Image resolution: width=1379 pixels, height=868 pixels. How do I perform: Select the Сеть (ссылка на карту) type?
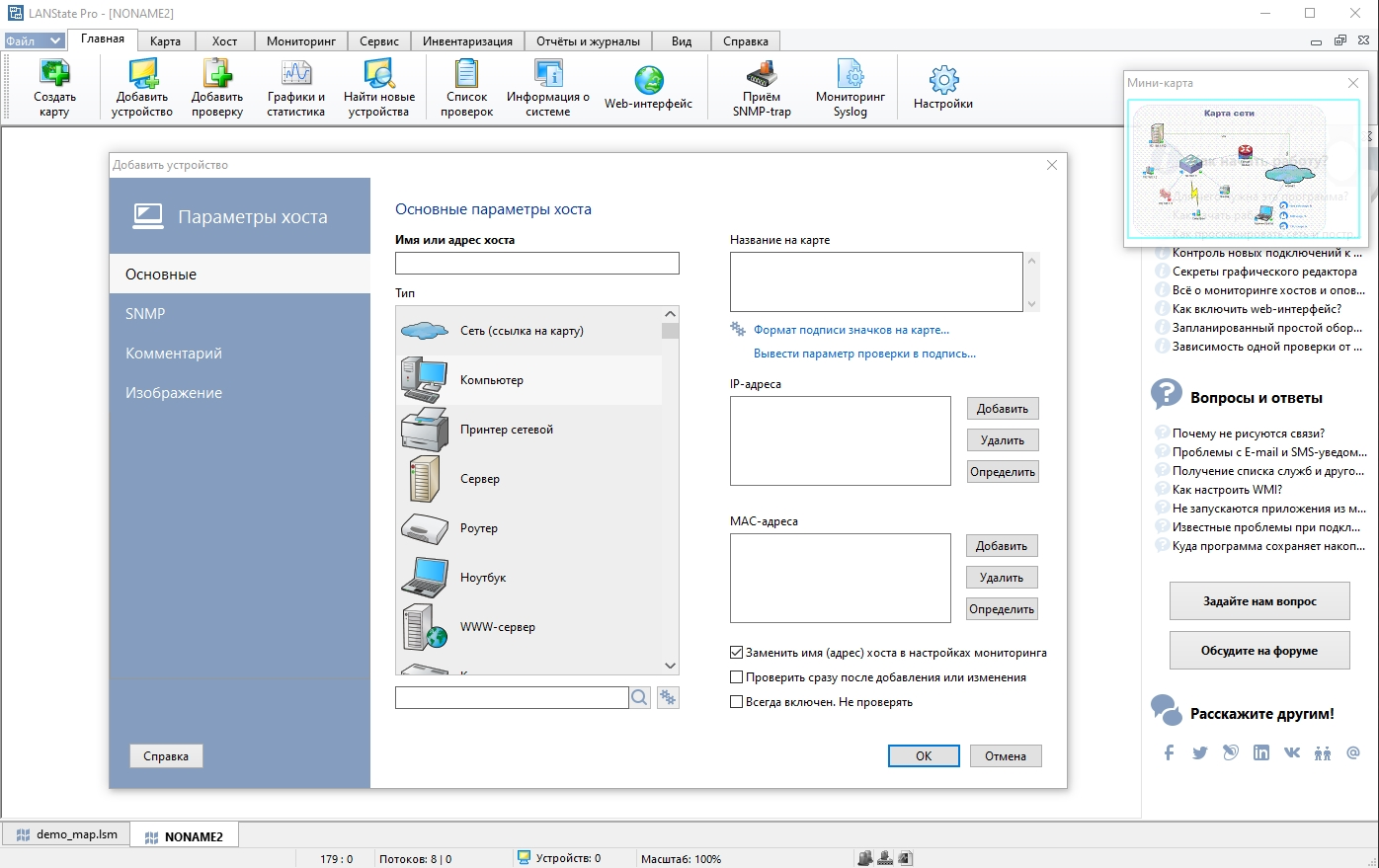pos(528,331)
